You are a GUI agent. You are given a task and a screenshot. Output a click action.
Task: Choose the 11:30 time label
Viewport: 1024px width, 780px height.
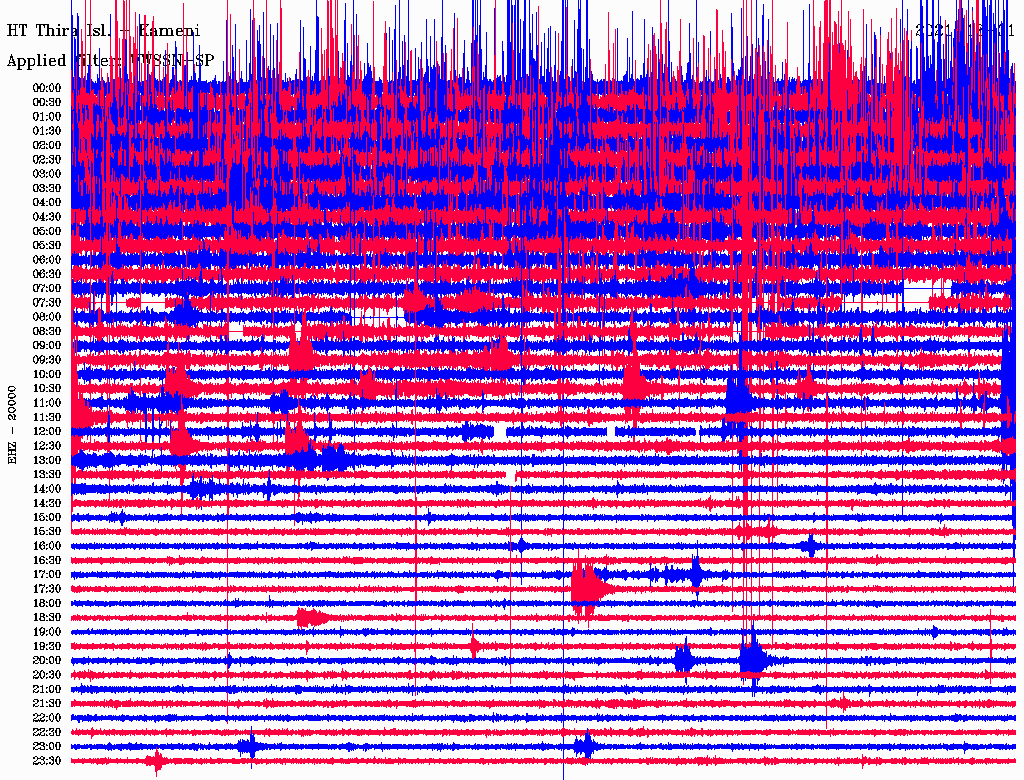point(47,417)
